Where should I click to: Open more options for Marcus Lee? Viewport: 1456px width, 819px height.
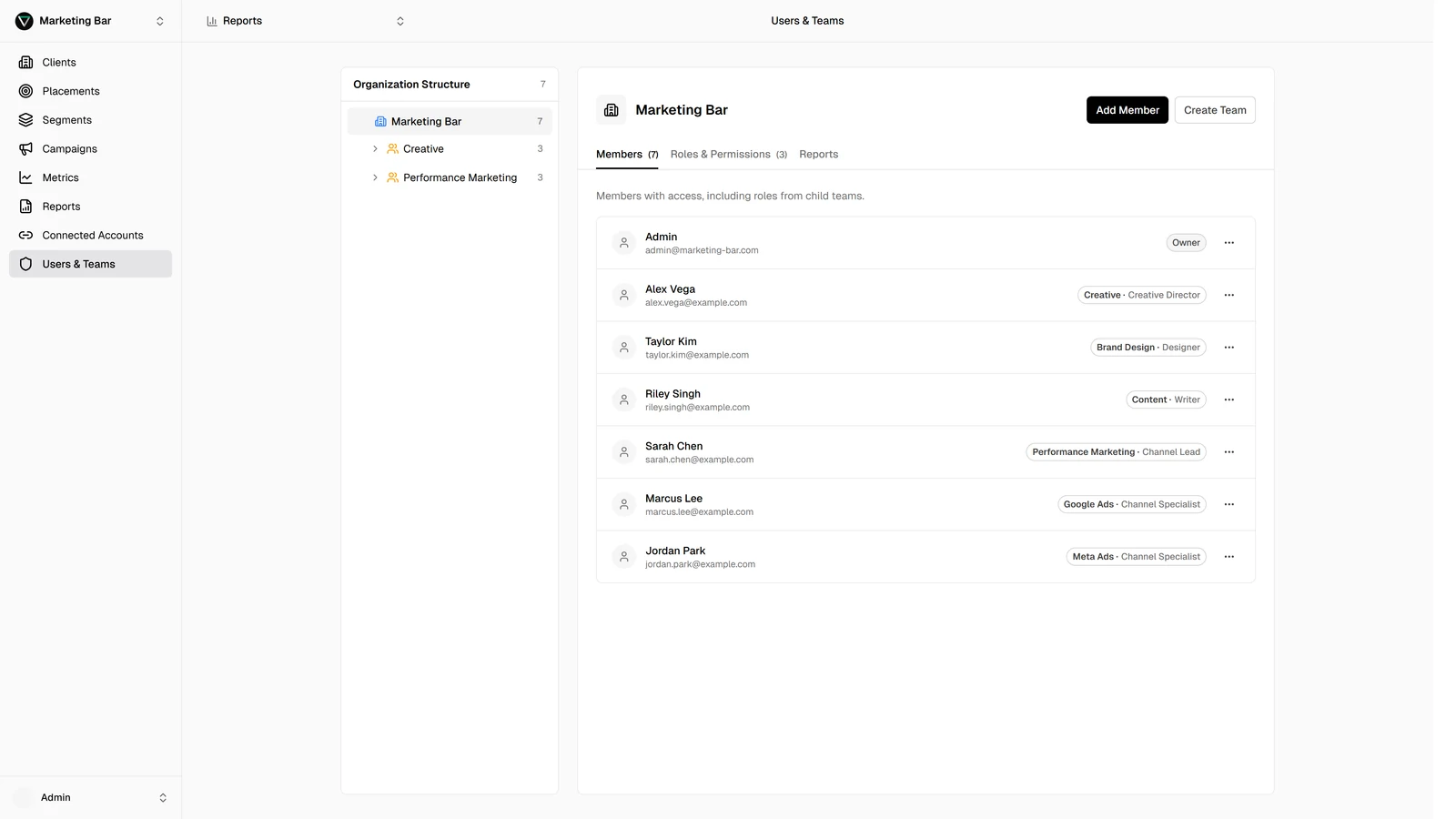click(1229, 504)
